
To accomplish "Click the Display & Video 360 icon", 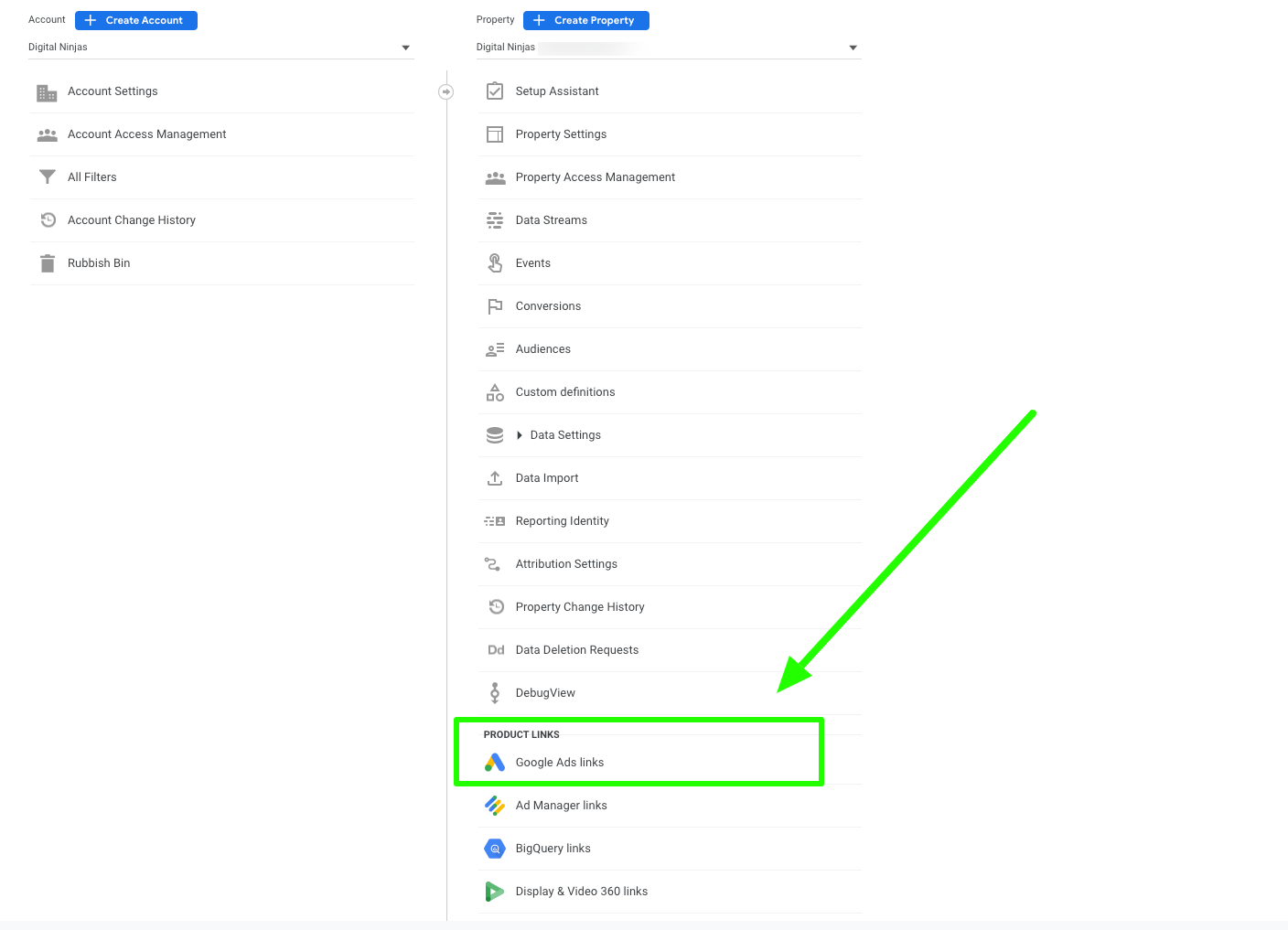I will click(495, 891).
